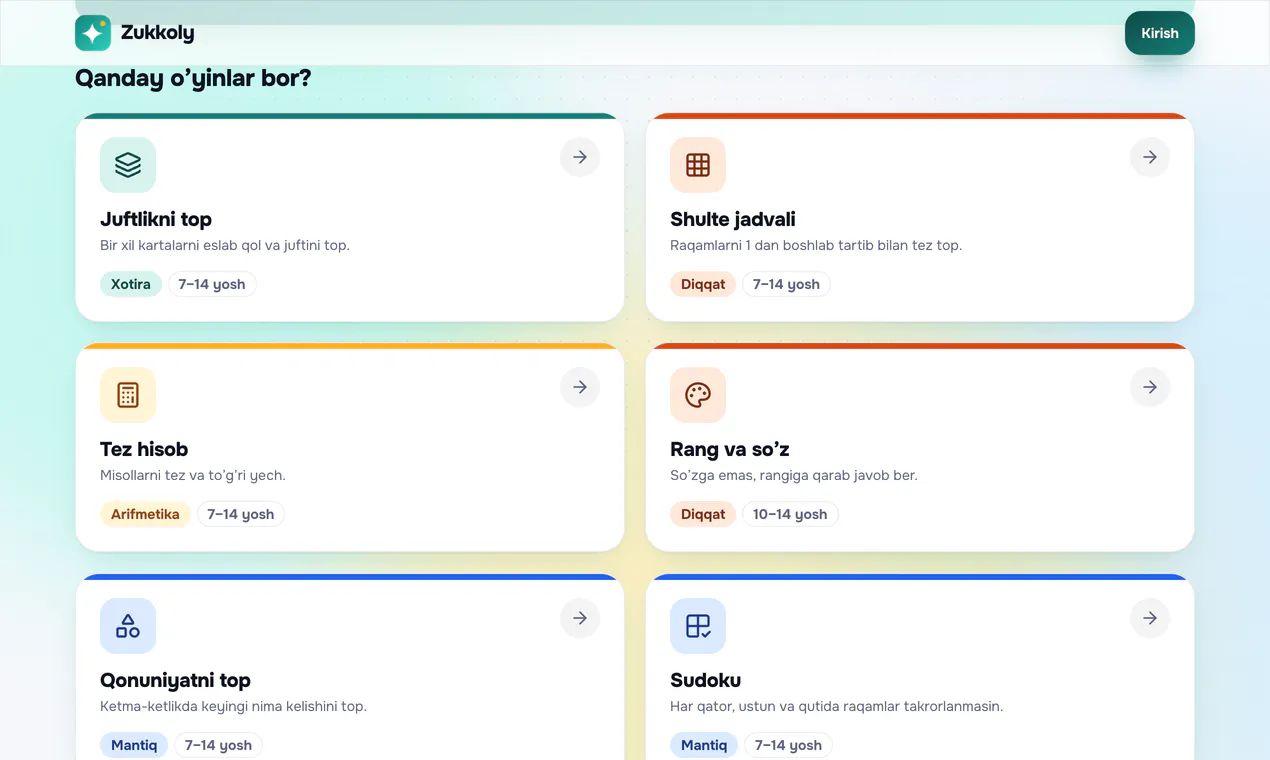Open Rang va so'z with its arrow button
This screenshot has width=1270, height=760.
[1150, 387]
